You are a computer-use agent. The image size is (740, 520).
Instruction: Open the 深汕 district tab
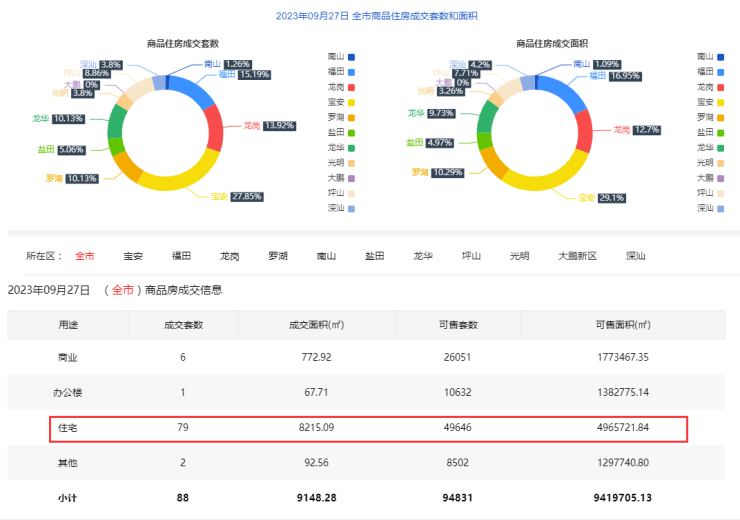pyautogui.click(x=635, y=256)
